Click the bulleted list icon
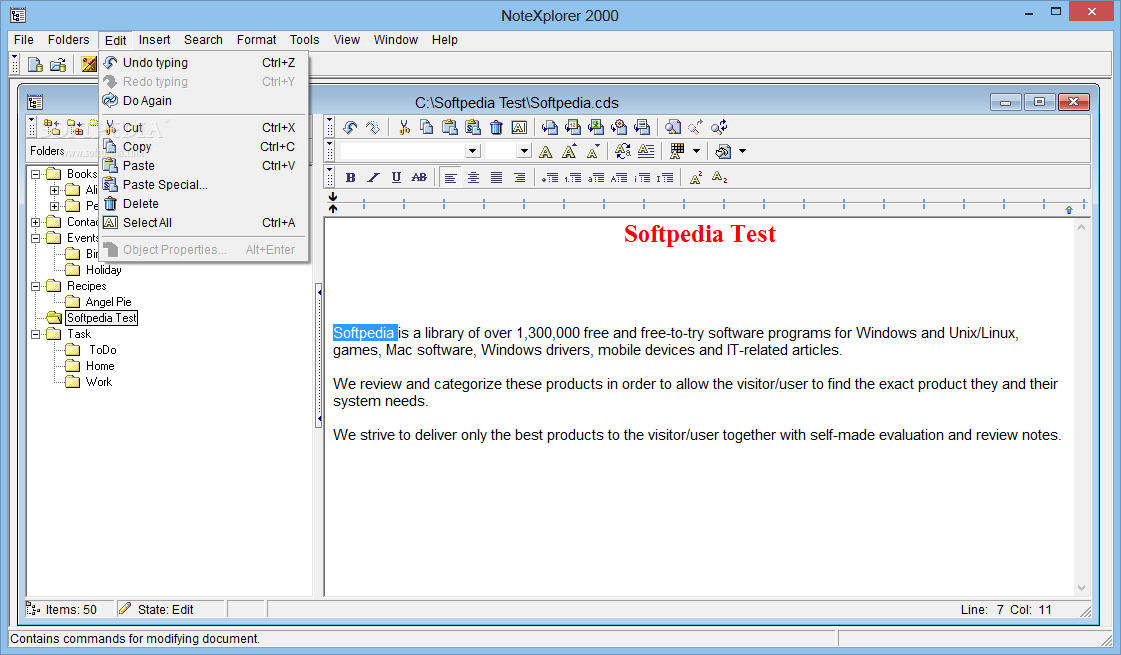 550,177
